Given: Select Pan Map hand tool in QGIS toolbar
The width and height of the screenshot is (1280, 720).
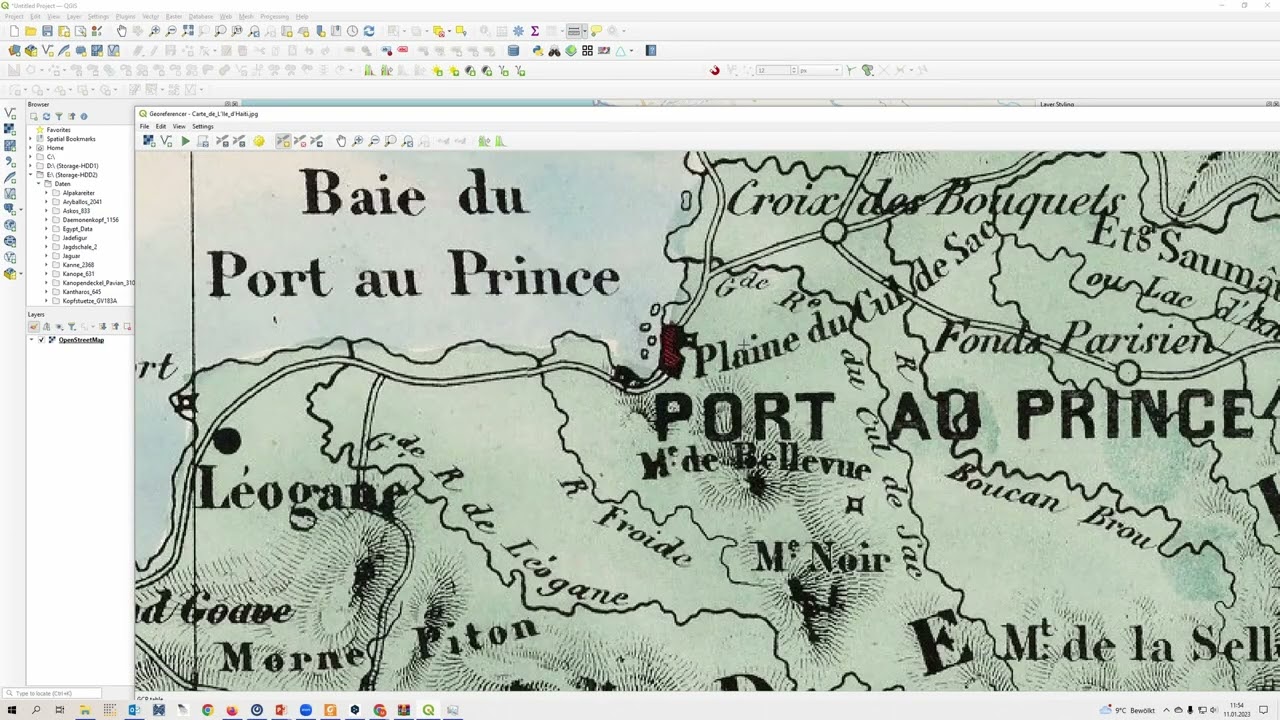Looking at the screenshot, I should click(x=122, y=31).
